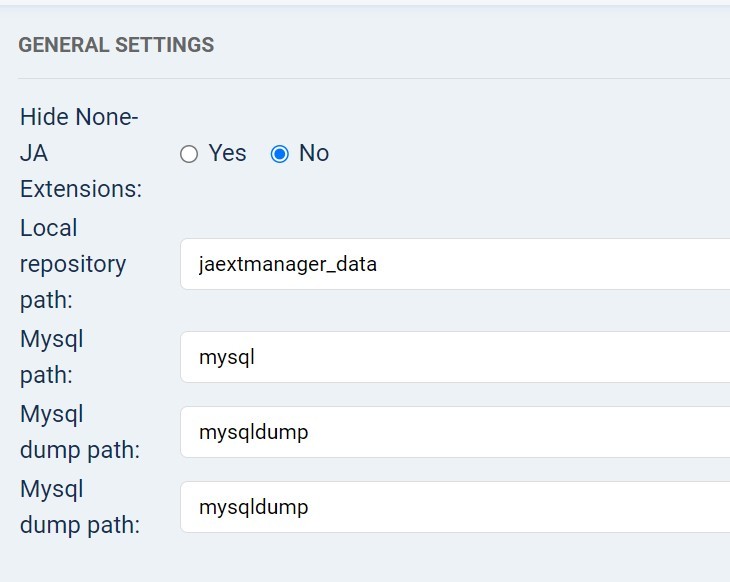Click the Mysql path label
The width and height of the screenshot is (730, 582).
point(52,357)
